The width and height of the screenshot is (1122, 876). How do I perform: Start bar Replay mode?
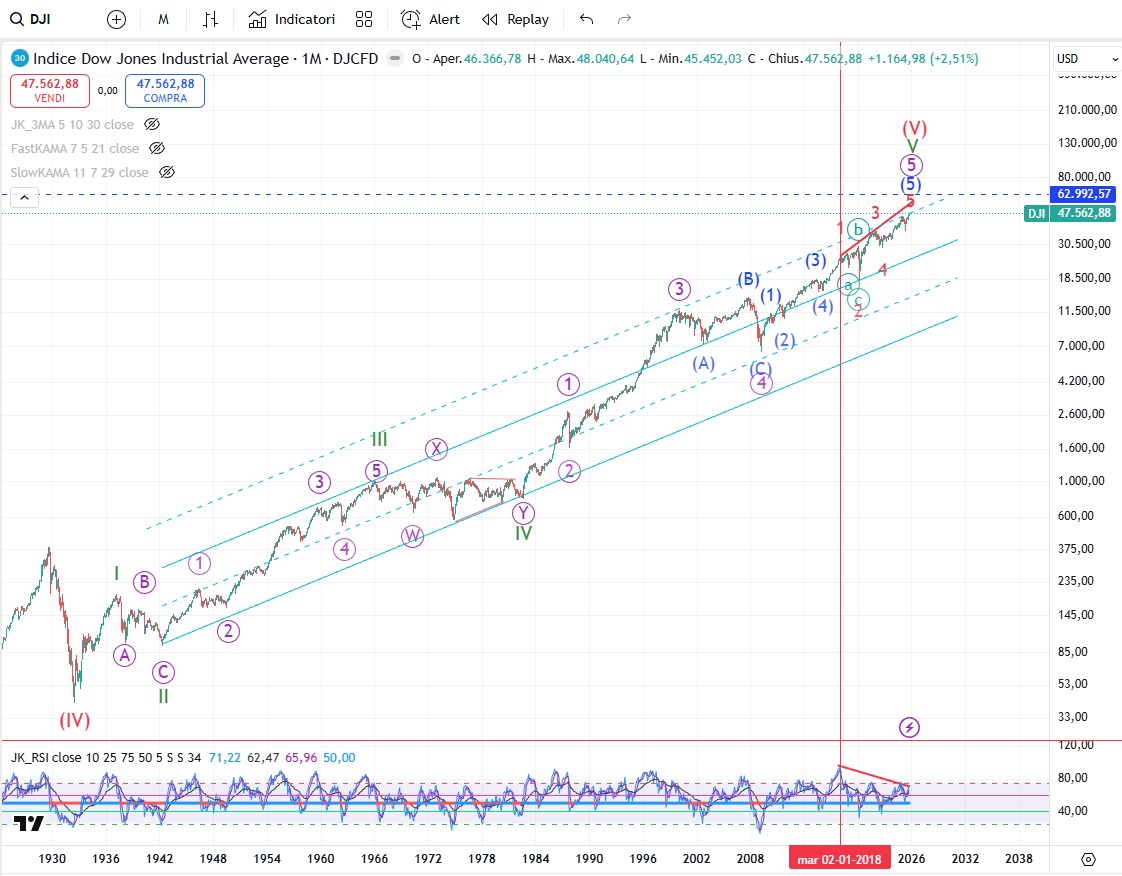(515, 19)
